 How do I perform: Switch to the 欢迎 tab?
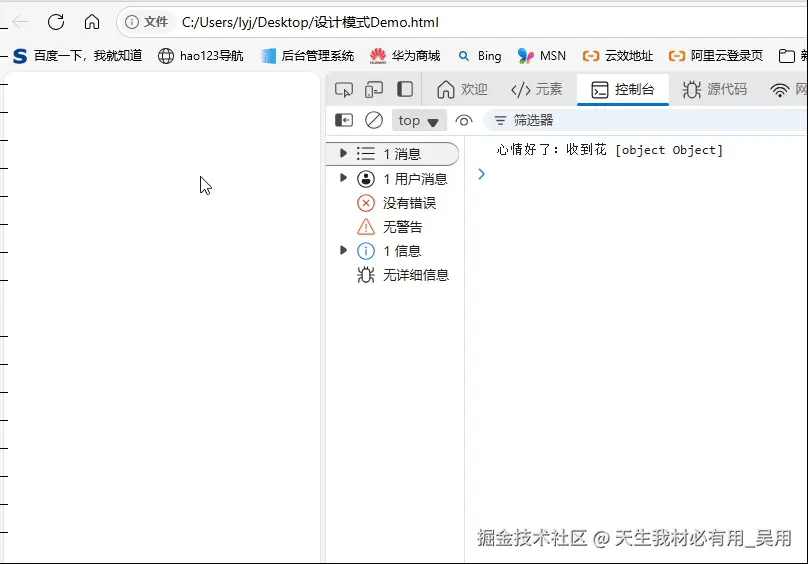tap(462, 89)
